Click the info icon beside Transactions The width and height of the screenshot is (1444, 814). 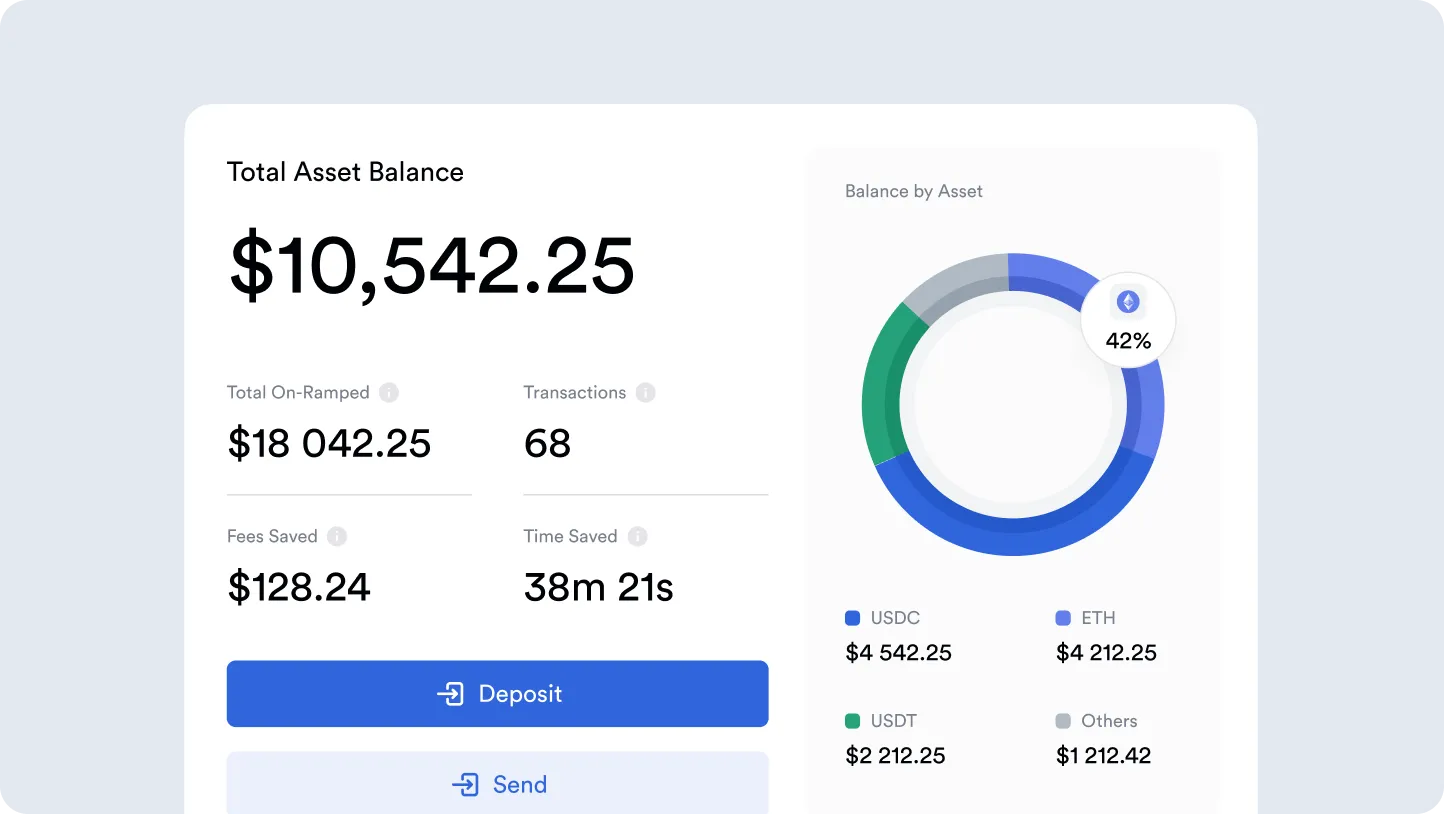pyautogui.click(x=647, y=392)
